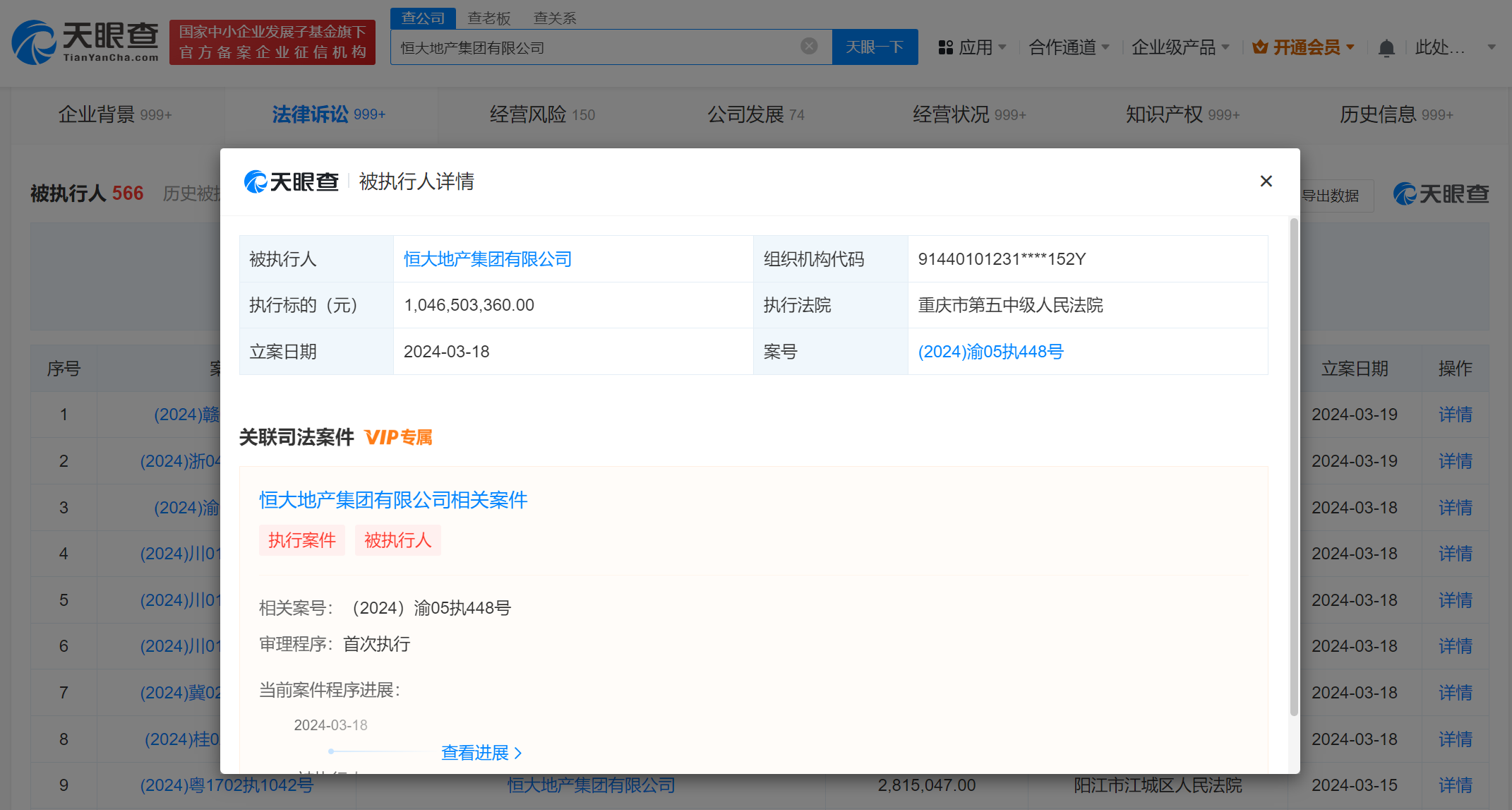Open 恒大地产集团有限公司 link in dialog table
Image resolution: width=1512 pixels, height=810 pixels.
coord(487,259)
